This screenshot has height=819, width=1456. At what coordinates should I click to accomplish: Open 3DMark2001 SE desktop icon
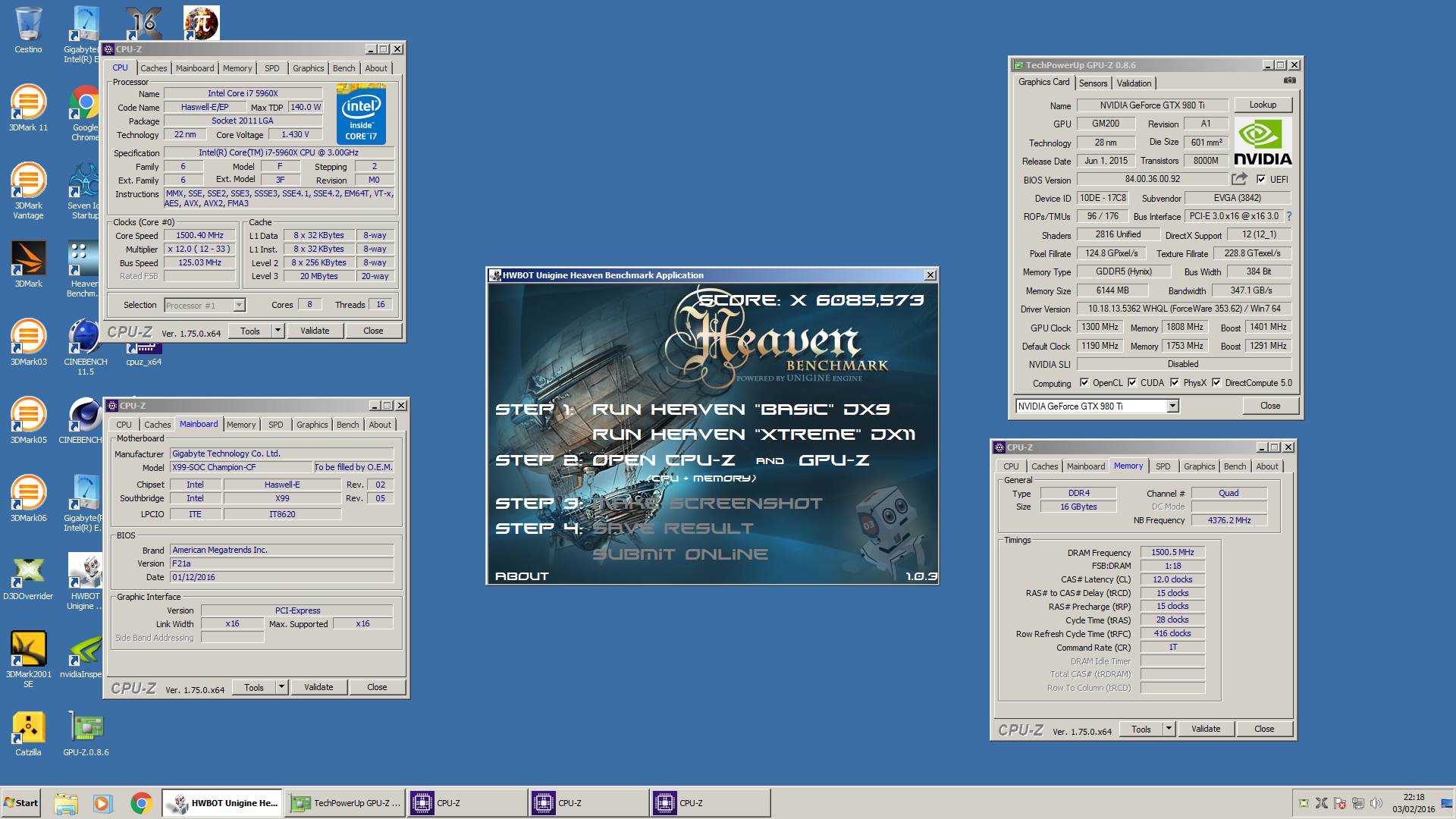pos(28,660)
